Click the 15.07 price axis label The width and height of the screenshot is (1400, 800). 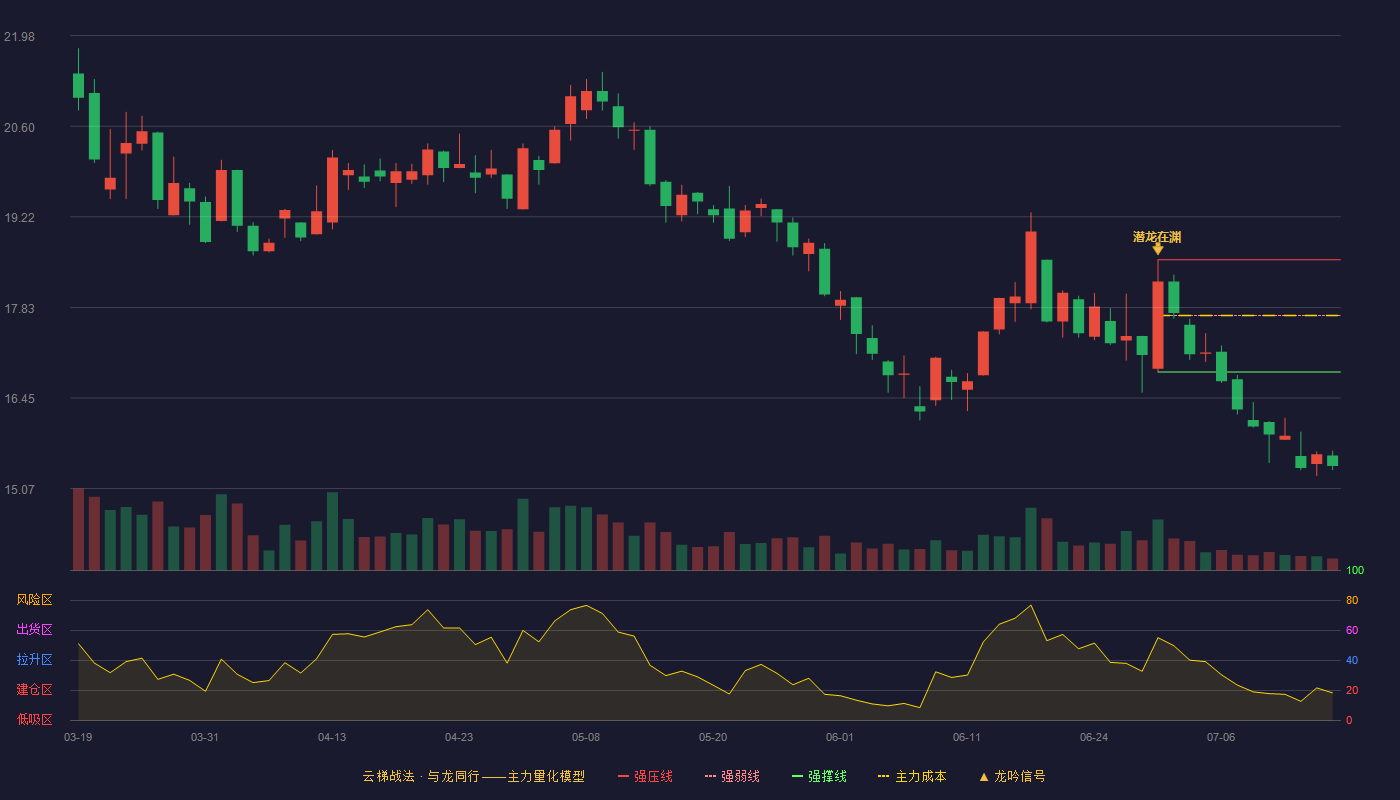tap(19, 490)
